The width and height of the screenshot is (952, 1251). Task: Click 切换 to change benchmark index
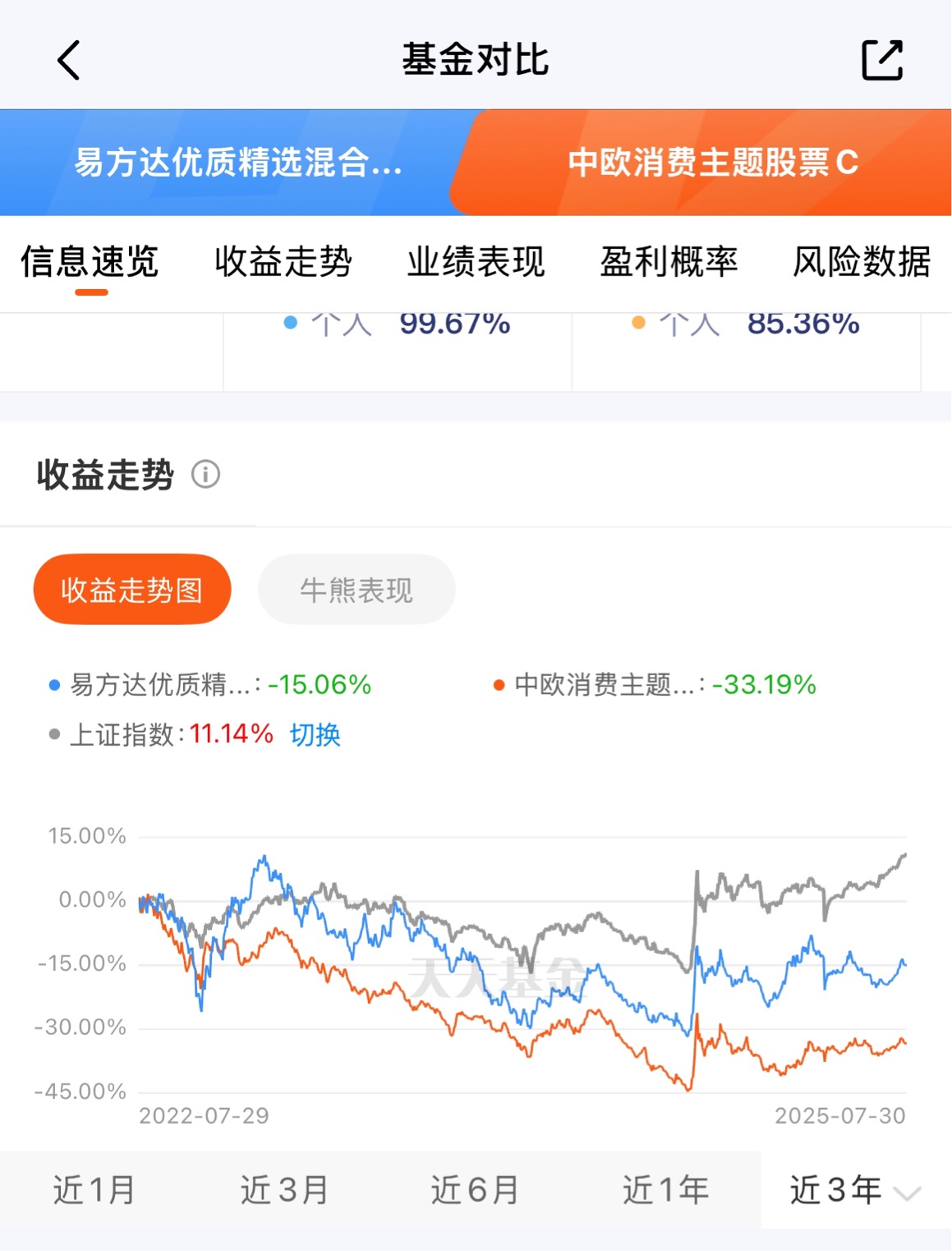(x=315, y=734)
